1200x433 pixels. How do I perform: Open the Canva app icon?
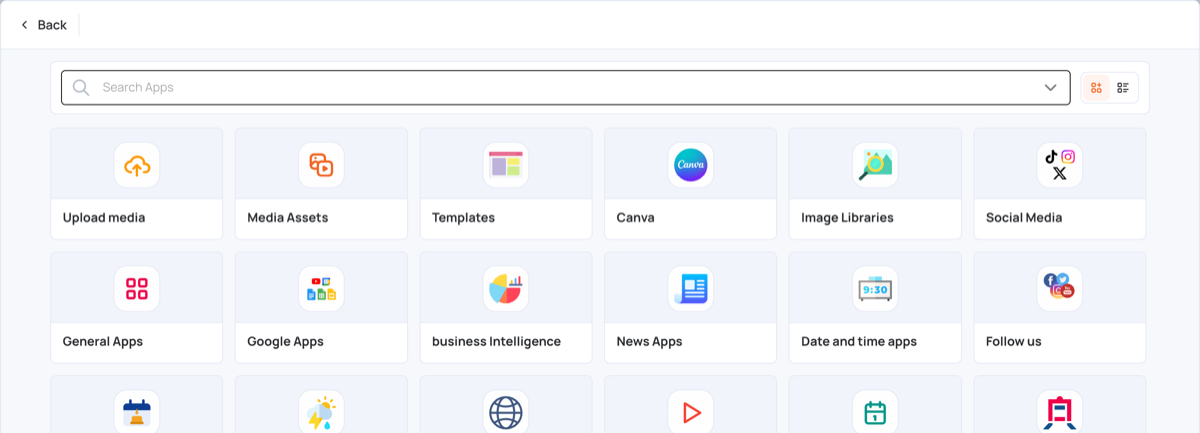click(x=691, y=165)
